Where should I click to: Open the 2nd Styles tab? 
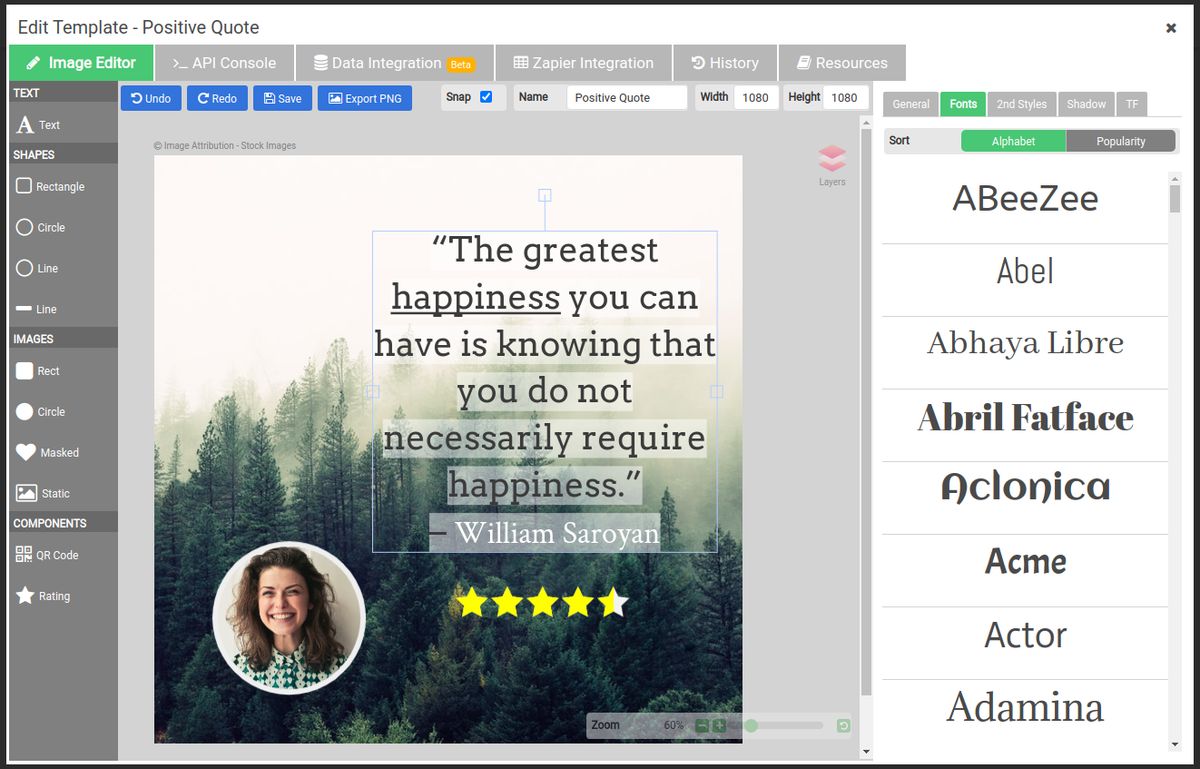(x=1021, y=104)
